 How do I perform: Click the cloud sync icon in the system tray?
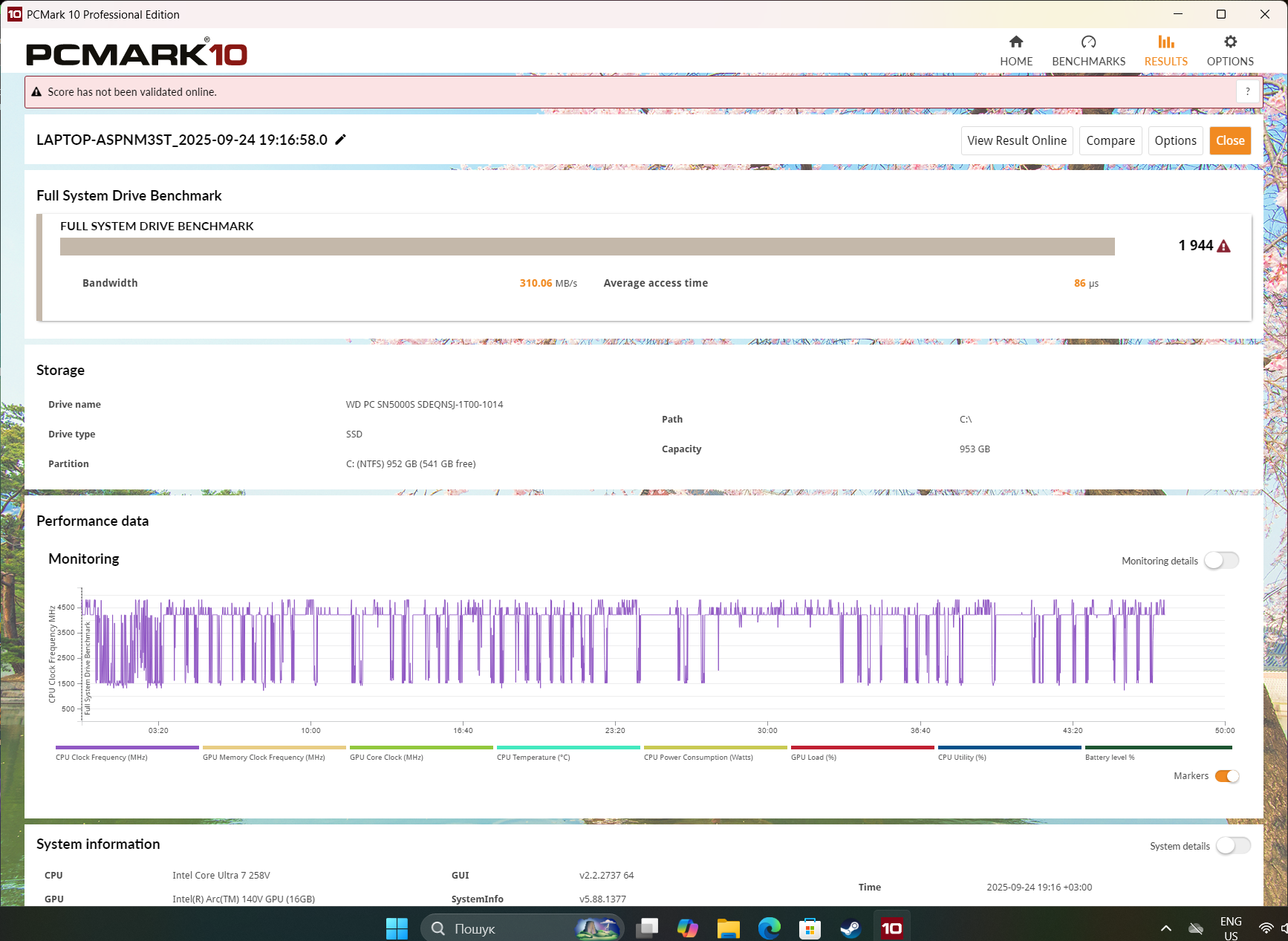(x=1196, y=928)
